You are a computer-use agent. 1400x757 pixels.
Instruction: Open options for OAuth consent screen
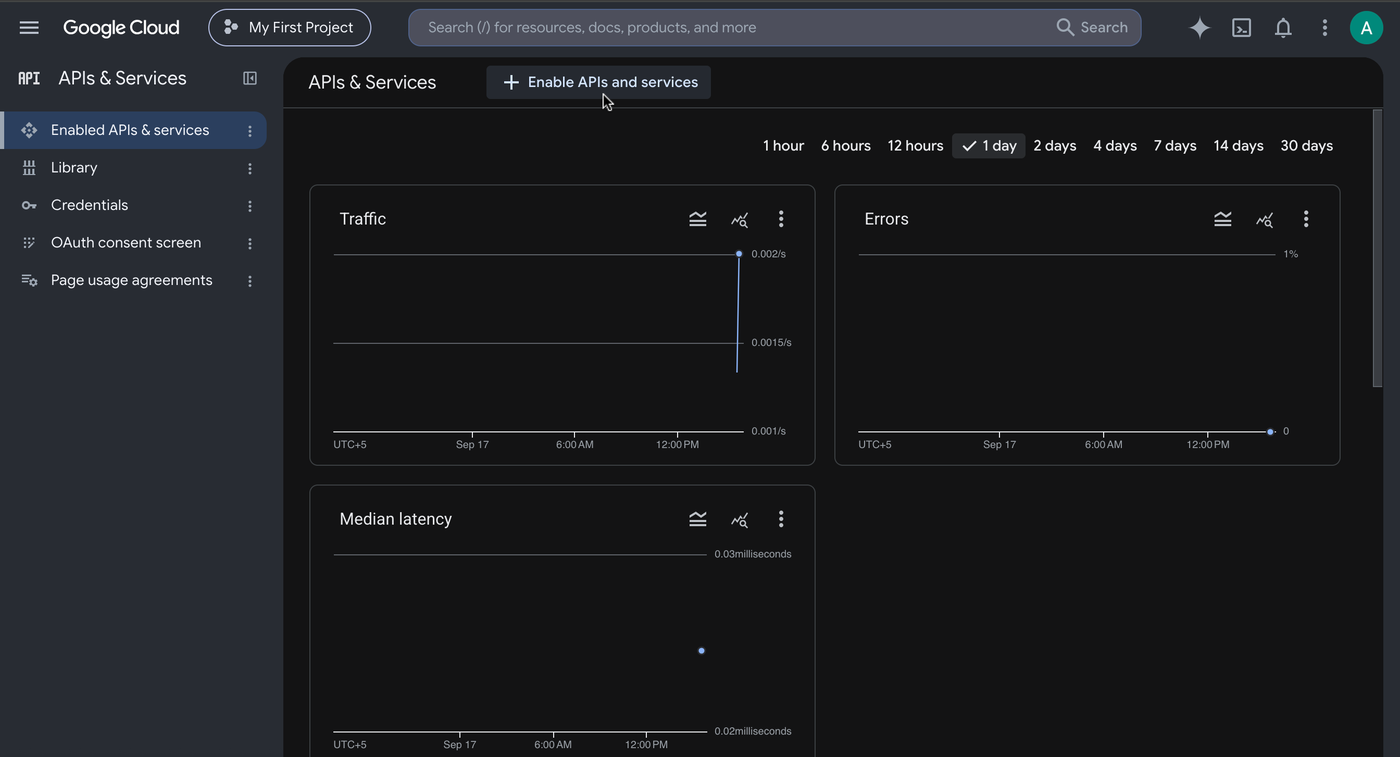pyautogui.click(x=250, y=244)
